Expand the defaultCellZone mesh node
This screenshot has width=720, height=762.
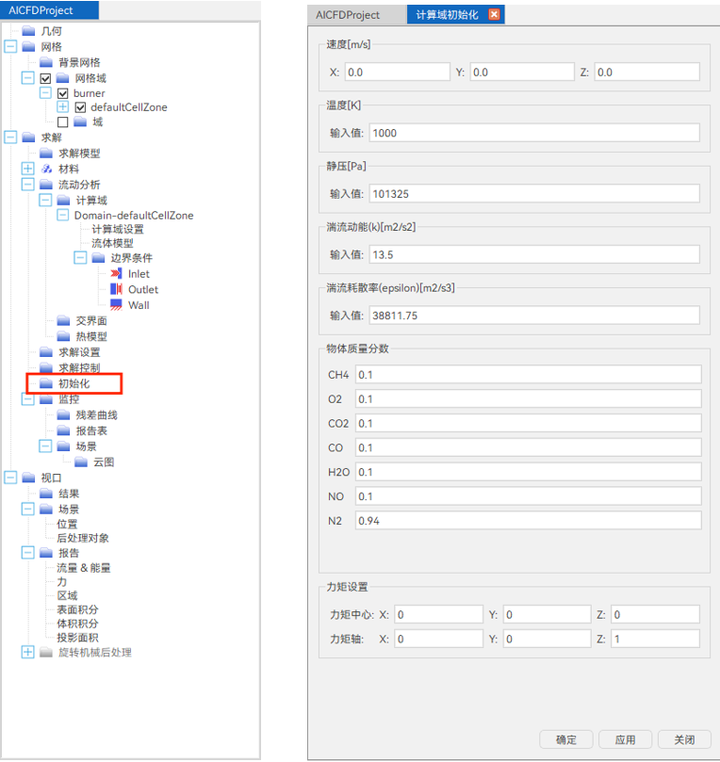[x=63, y=107]
